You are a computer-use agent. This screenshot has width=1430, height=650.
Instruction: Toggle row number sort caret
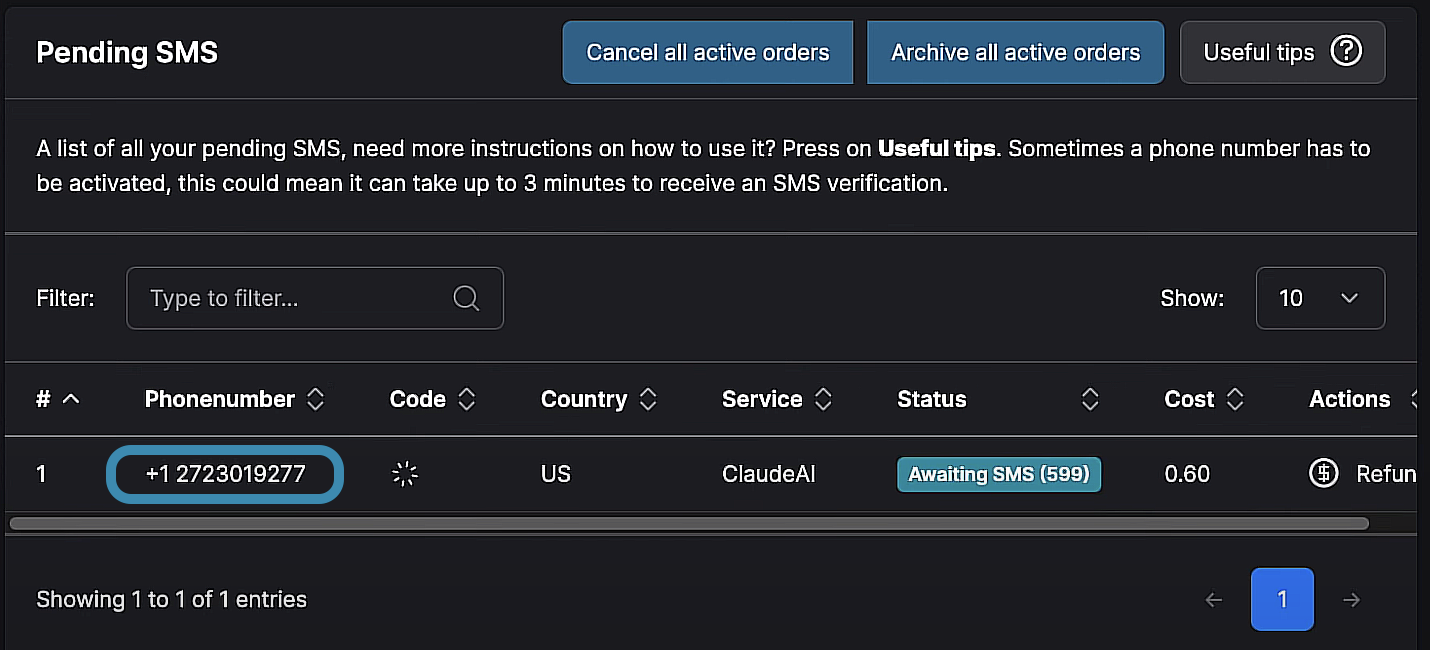pos(71,400)
